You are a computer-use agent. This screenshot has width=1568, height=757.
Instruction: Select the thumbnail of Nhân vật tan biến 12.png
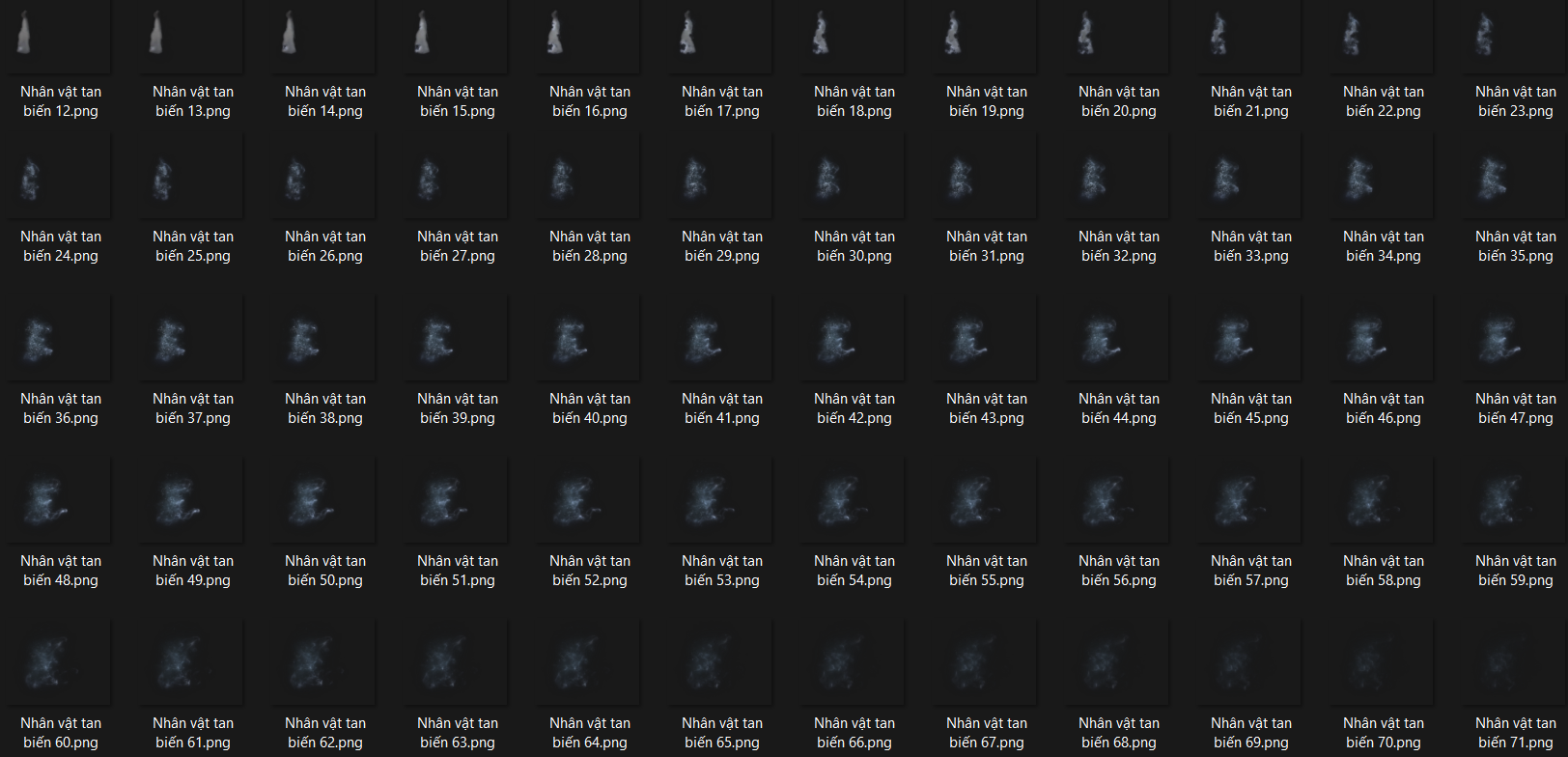[61, 35]
